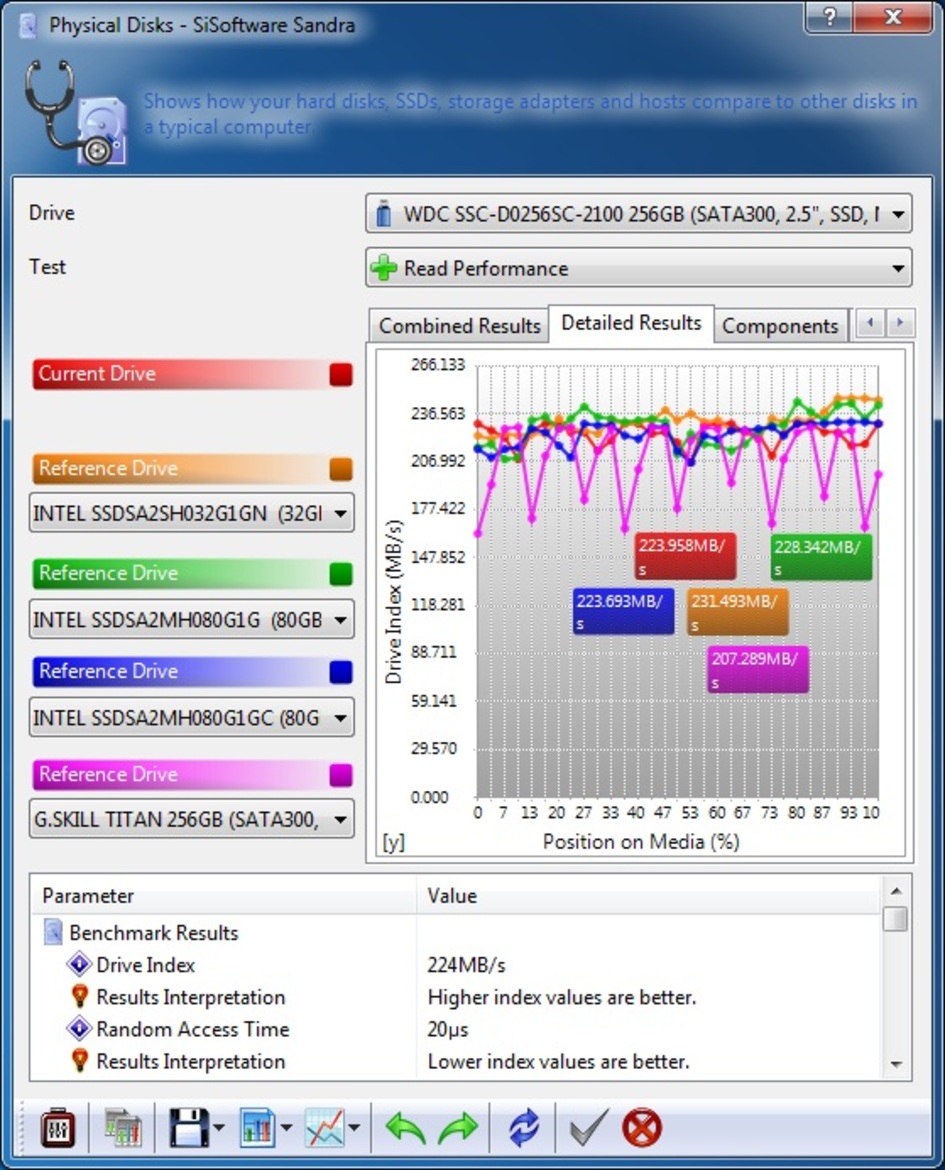Click the question mark help button
Screen dimensions: 945x1170
tap(829, 17)
